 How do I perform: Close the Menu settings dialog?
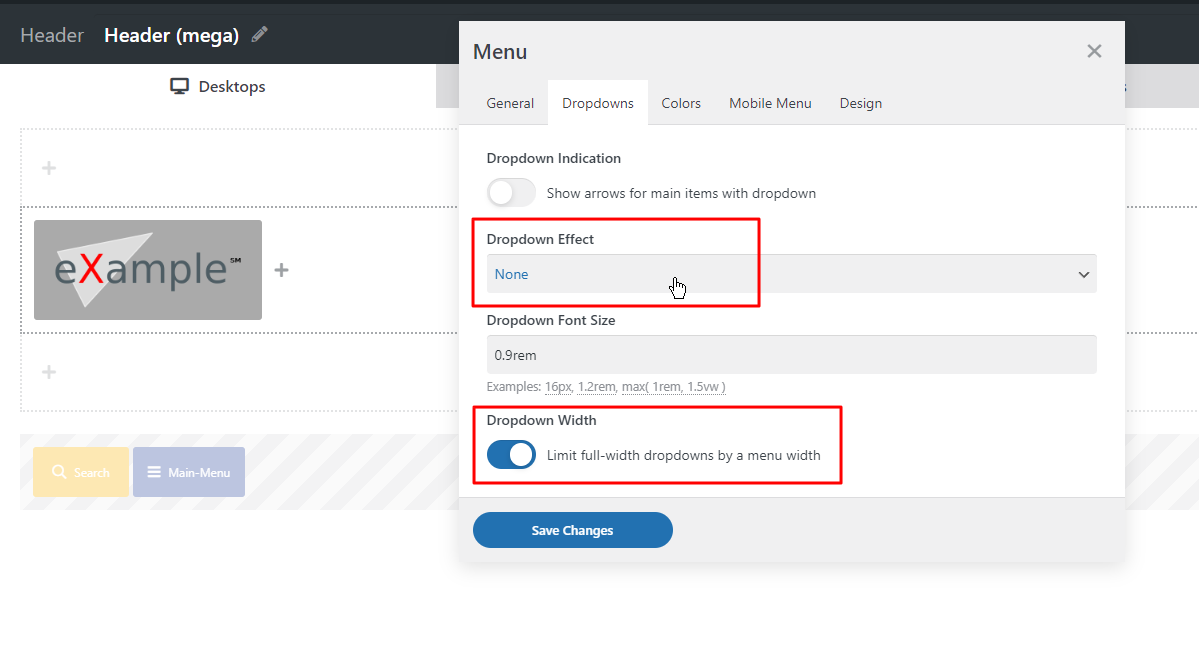tap(1094, 51)
